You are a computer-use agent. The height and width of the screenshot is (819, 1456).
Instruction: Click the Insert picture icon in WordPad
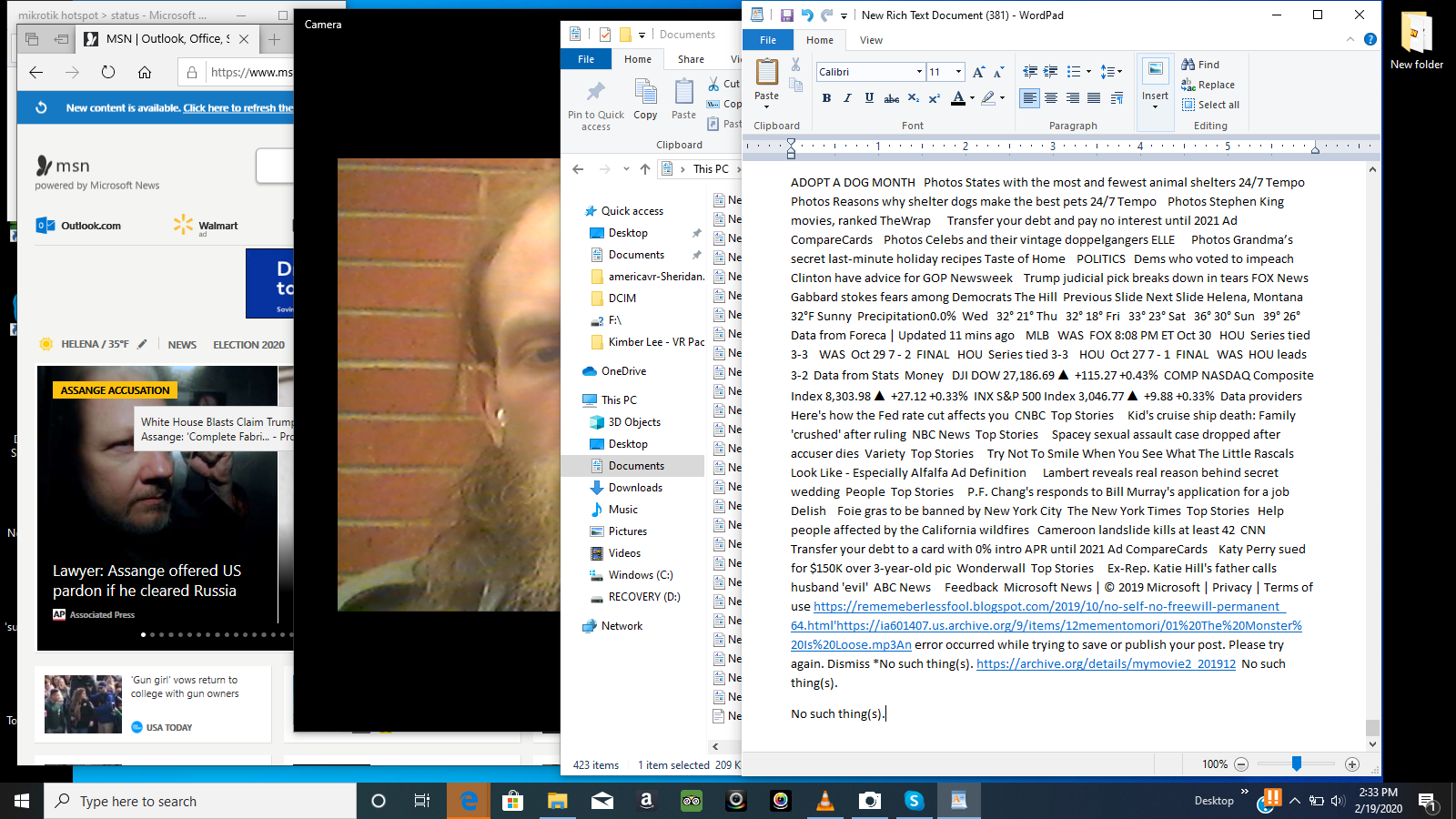pyautogui.click(x=1155, y=71)
